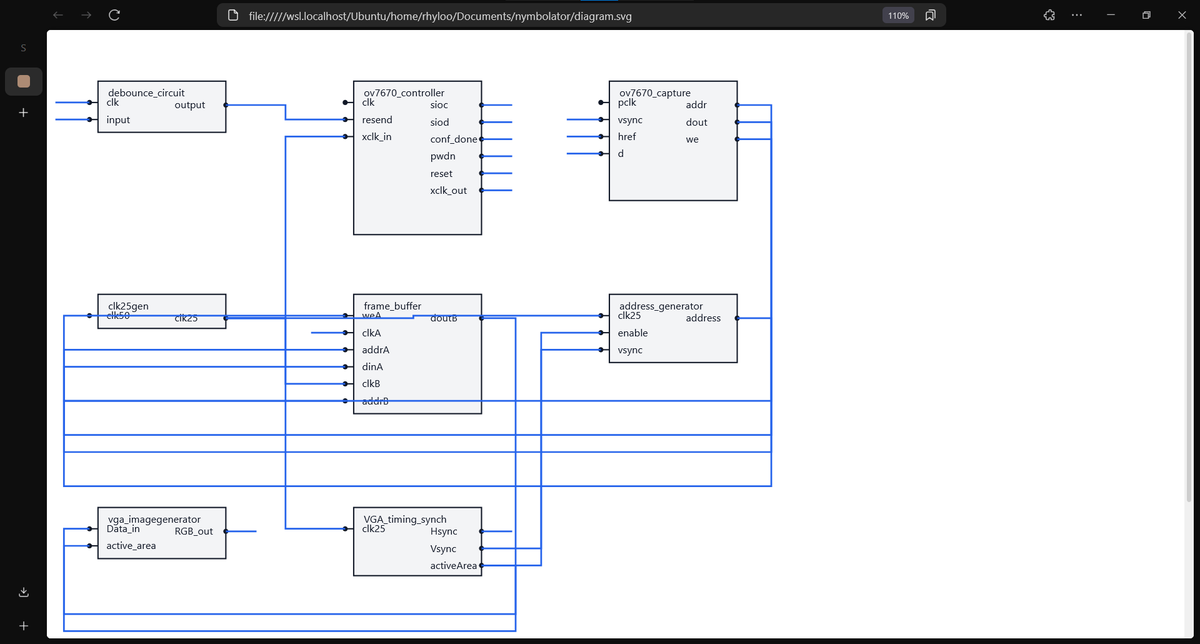The image size is (1200, 644).
Task: Click the conf_done port label
Action: click(x=454, y=139)
